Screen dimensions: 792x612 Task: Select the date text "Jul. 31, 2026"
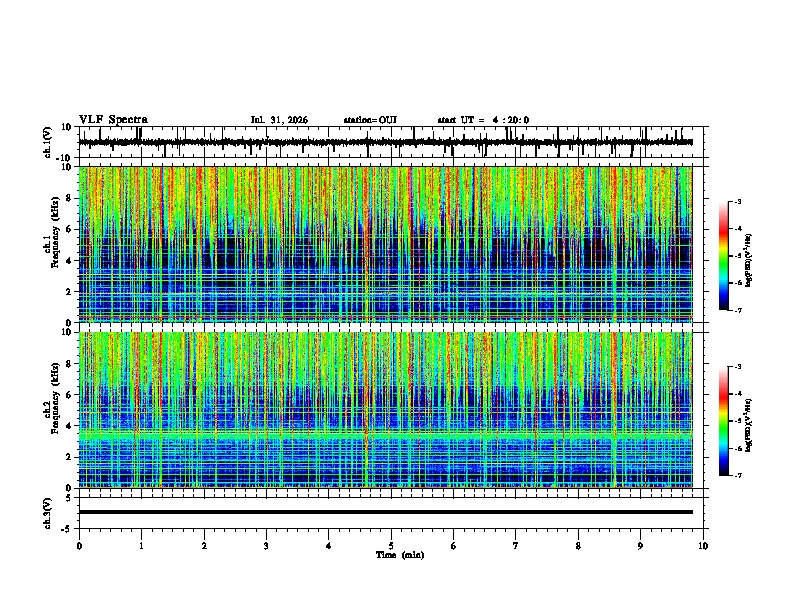pos(279,120)
